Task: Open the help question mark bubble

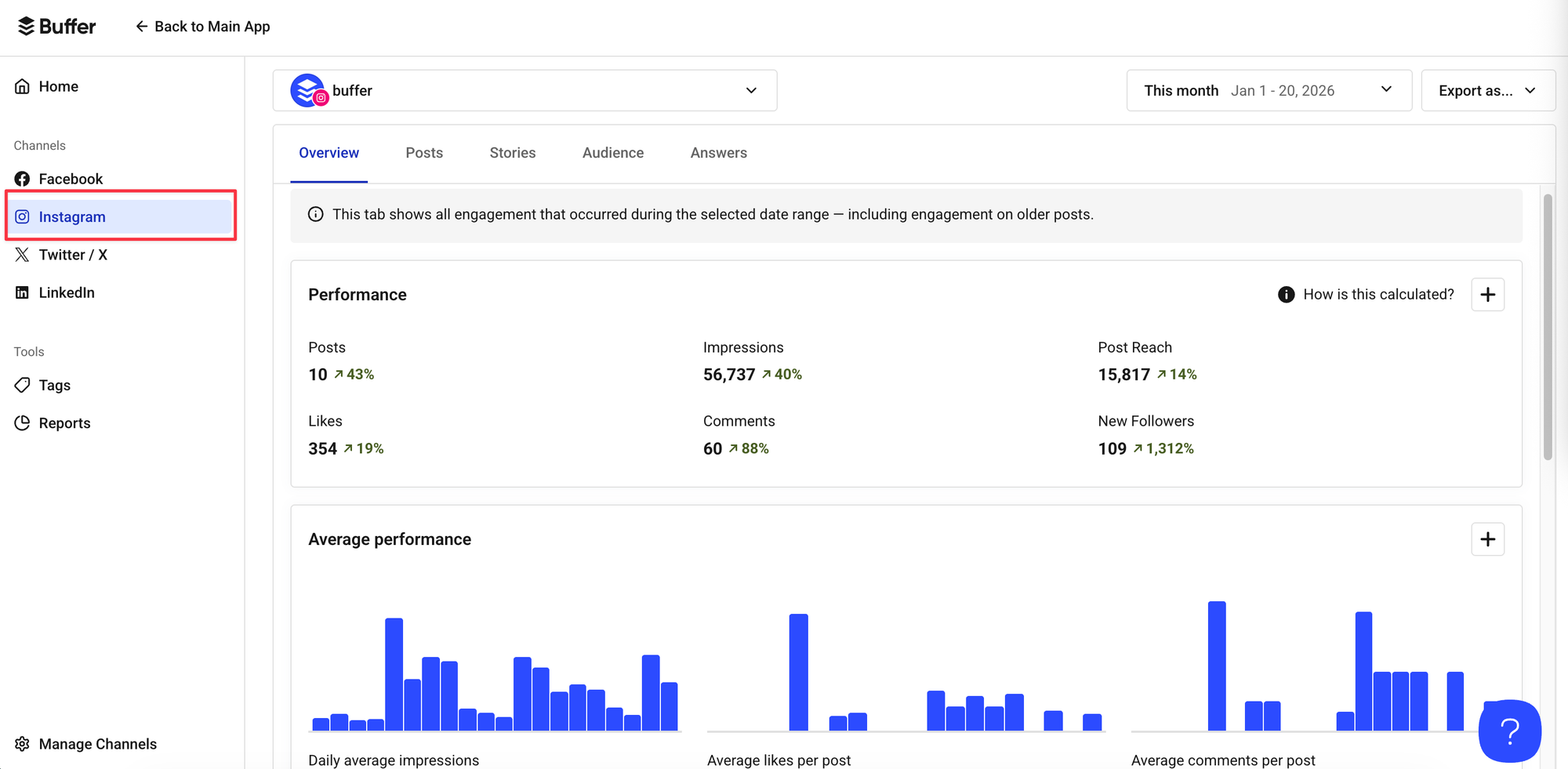Action: [1508, 731]
